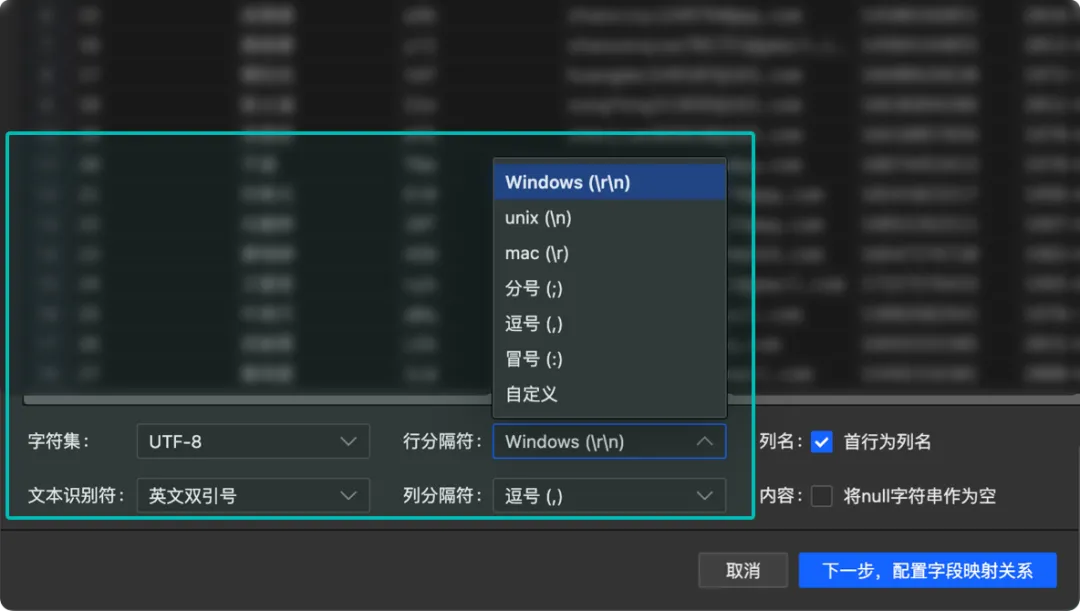Select the unix (\n) line separator option

[535, 217]
